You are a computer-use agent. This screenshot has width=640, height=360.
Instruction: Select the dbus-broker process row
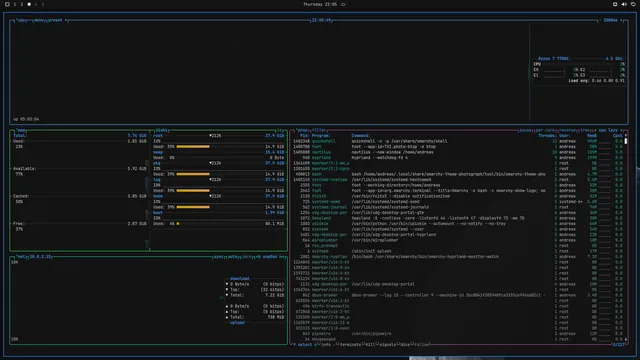point(459,295)
